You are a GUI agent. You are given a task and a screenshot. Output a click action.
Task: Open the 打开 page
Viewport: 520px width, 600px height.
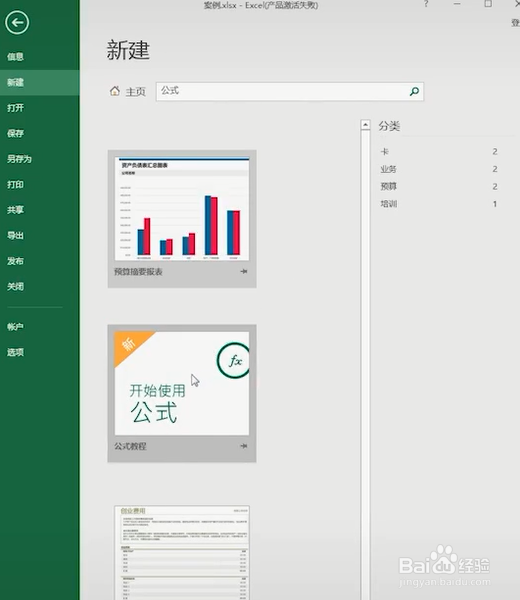pyautogui.click(x=15, y=108)
